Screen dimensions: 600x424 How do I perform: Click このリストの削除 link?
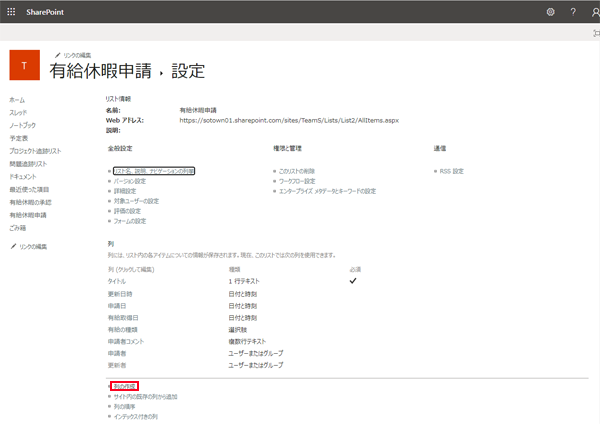click(297, 171)
